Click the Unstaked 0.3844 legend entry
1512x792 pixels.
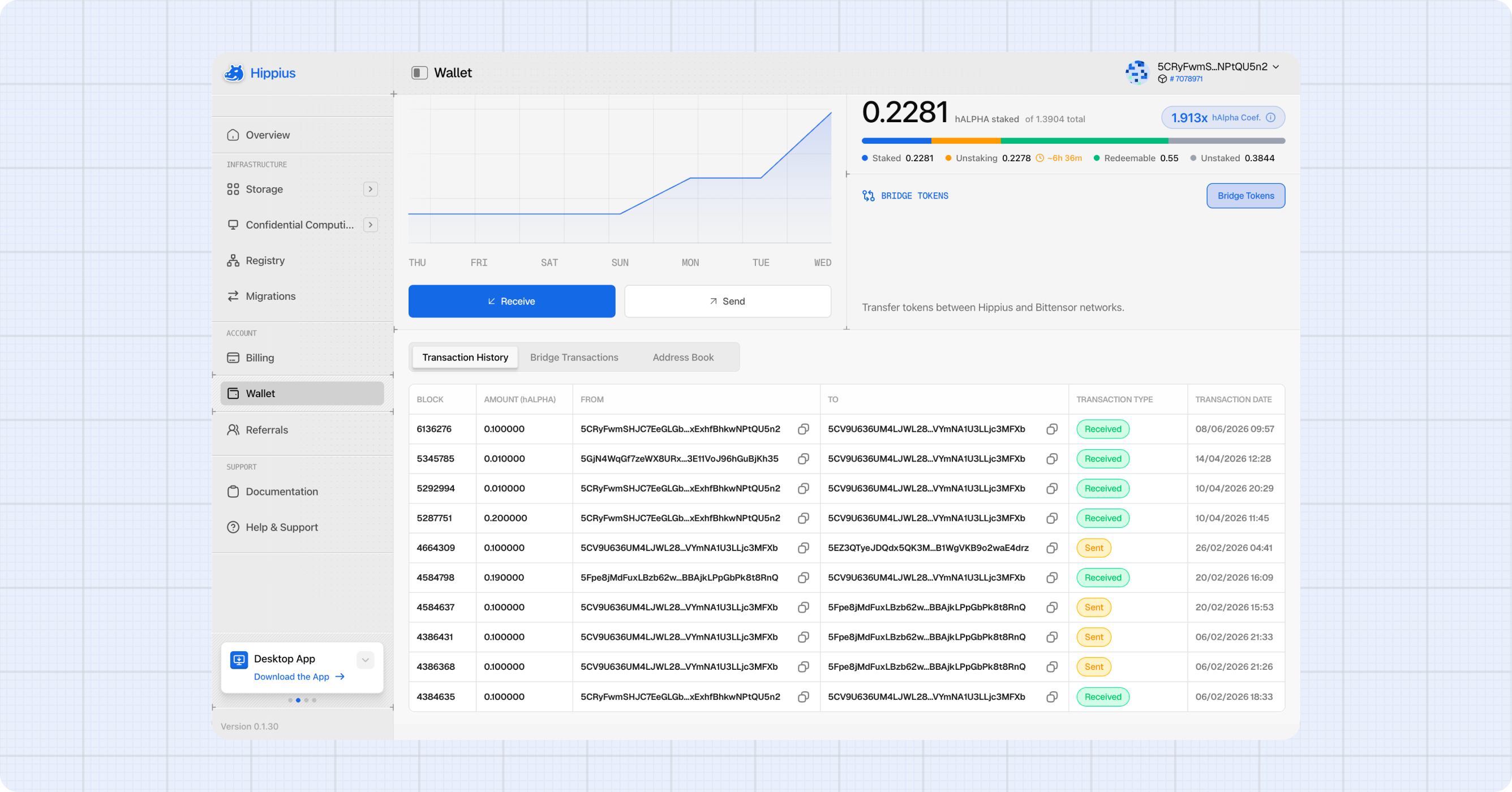[x=1232, y=158]
